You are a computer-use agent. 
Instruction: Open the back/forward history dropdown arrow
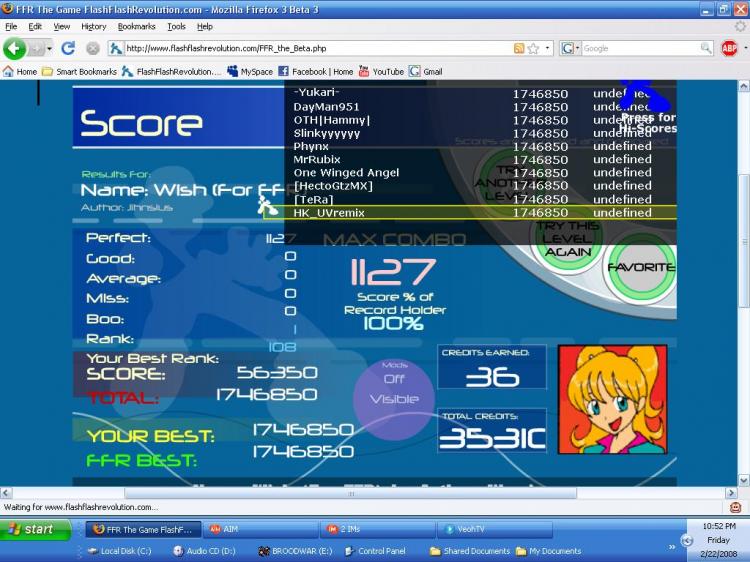click(46, 48)
